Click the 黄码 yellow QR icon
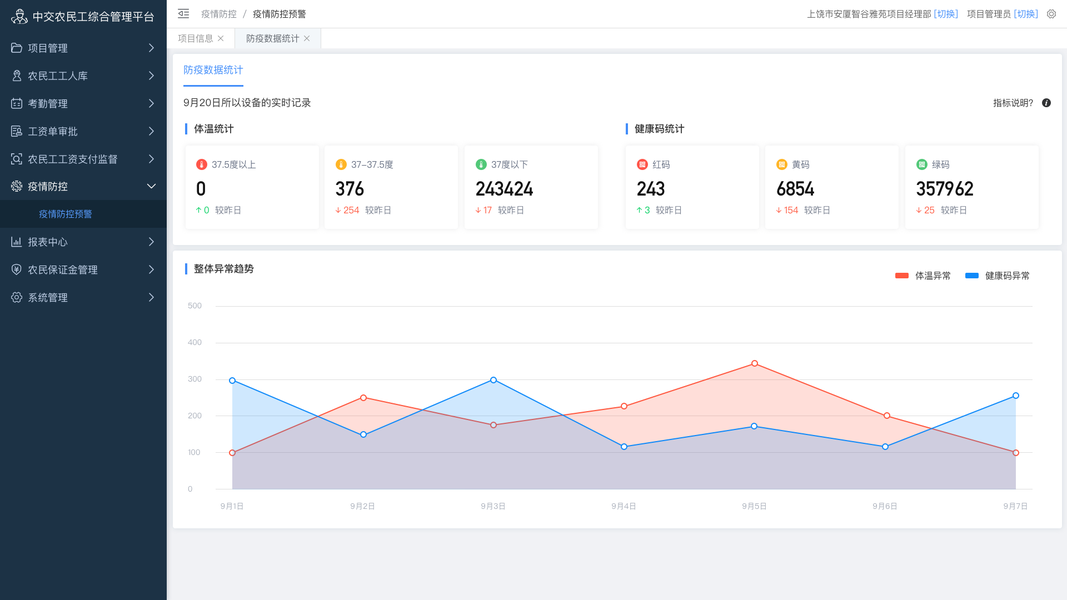The image size is (1067, 600). pyautogui.click(x=782, y=165)
